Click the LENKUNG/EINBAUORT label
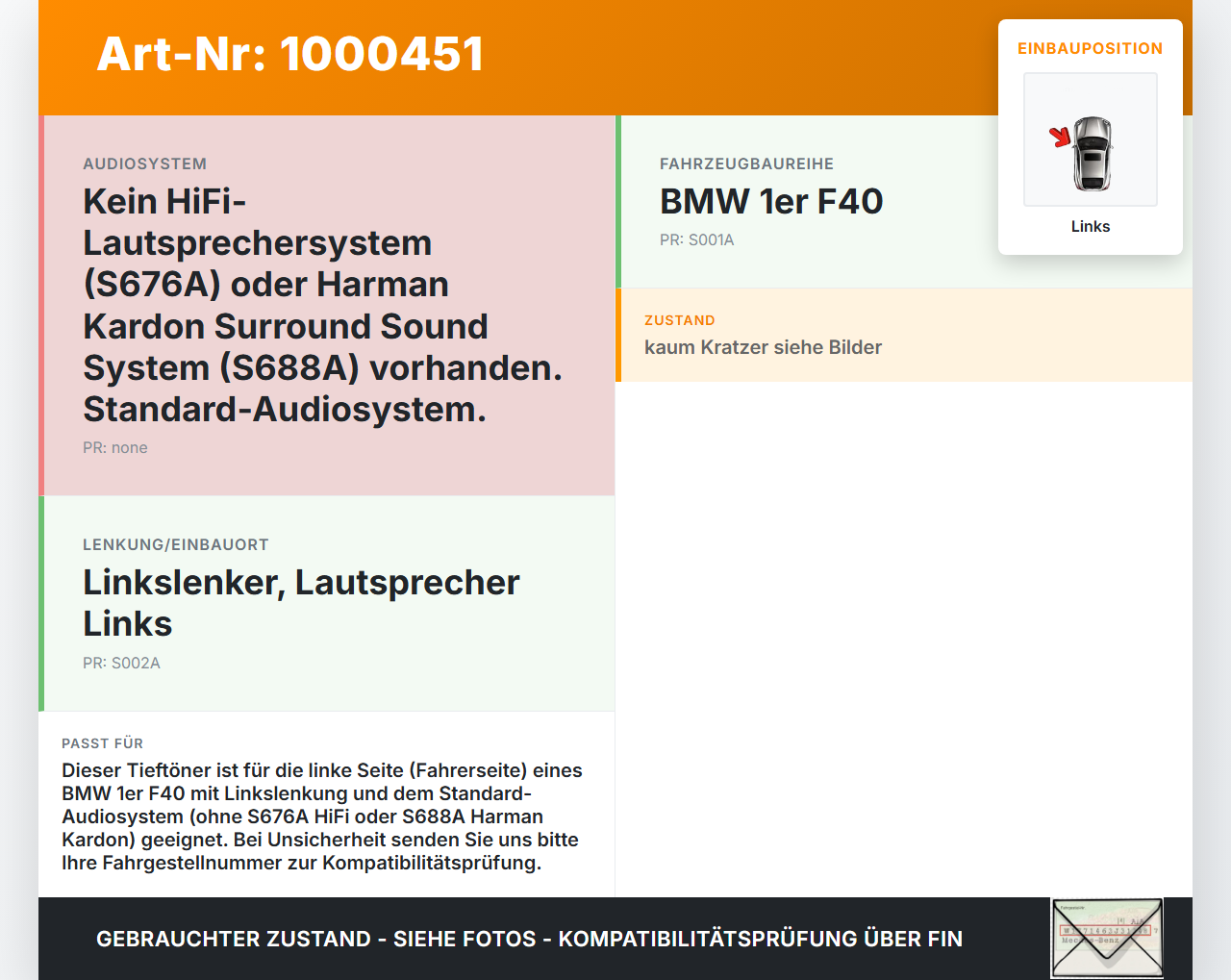The height and width of the screenshot is (980, 1231). click(x=176, y=544)
